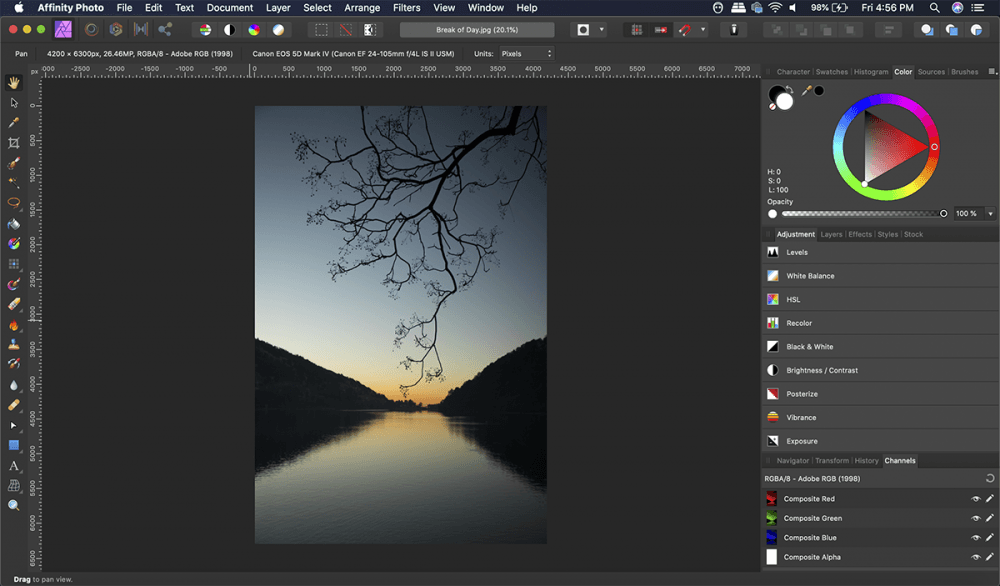Open the Filters menu
The height and width of the screenshot is (586, 1000).
[406, 8]
